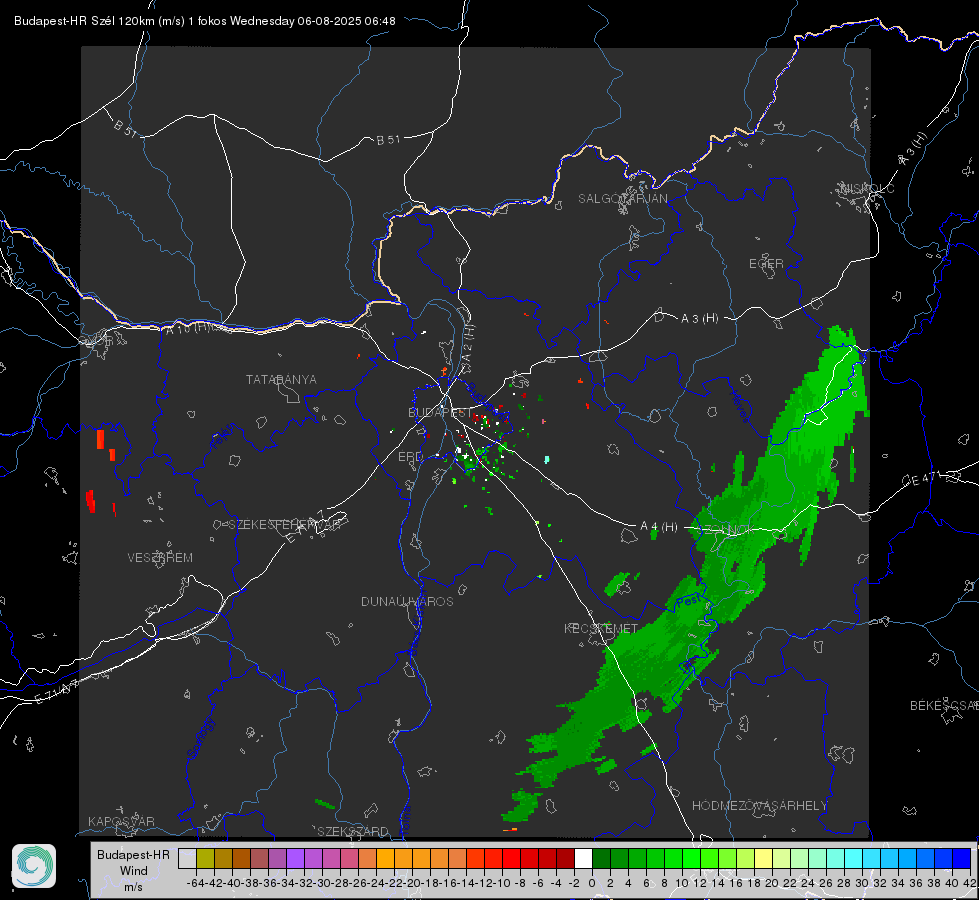
Task: Click the DUNAÚJVÁROS city label
Action: pos(407,601)
